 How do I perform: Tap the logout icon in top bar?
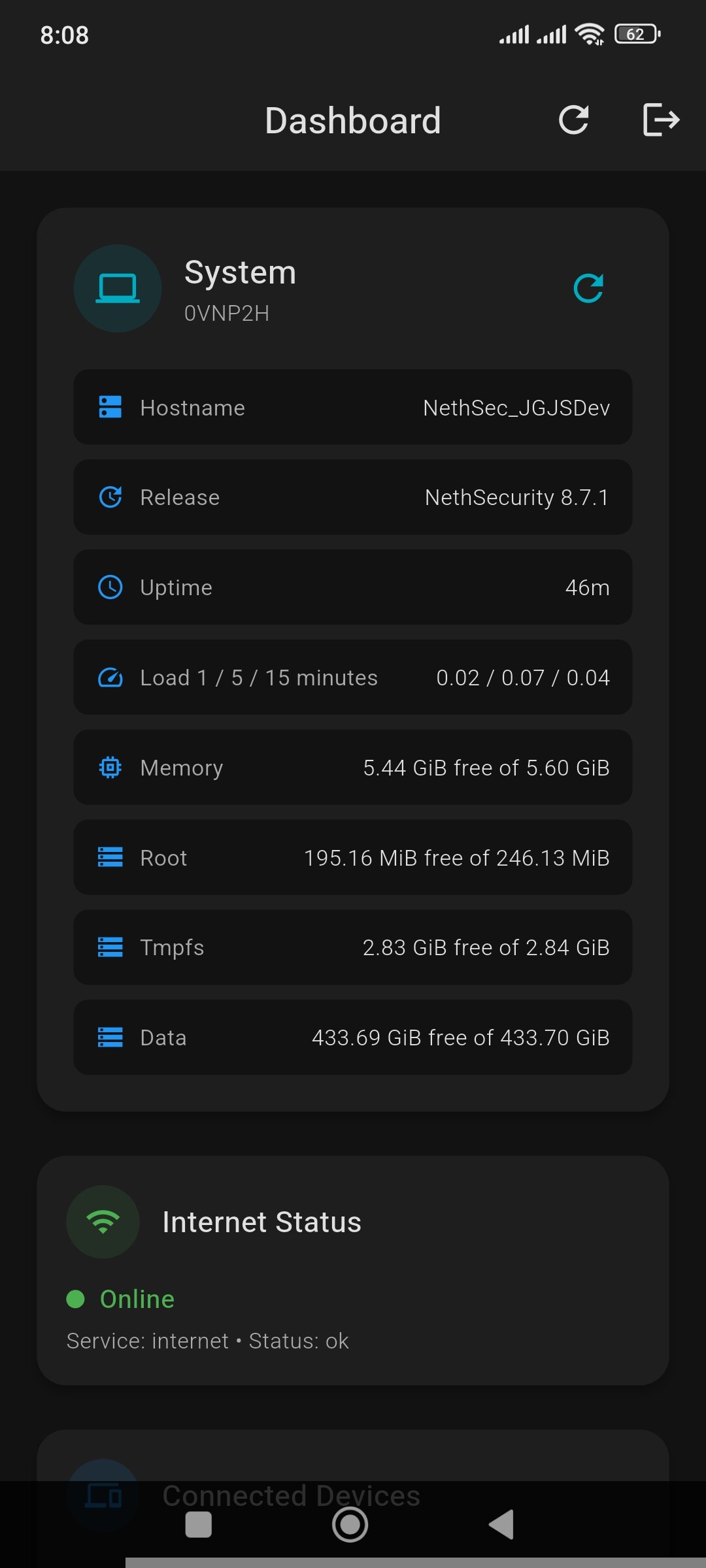[661, 120]
